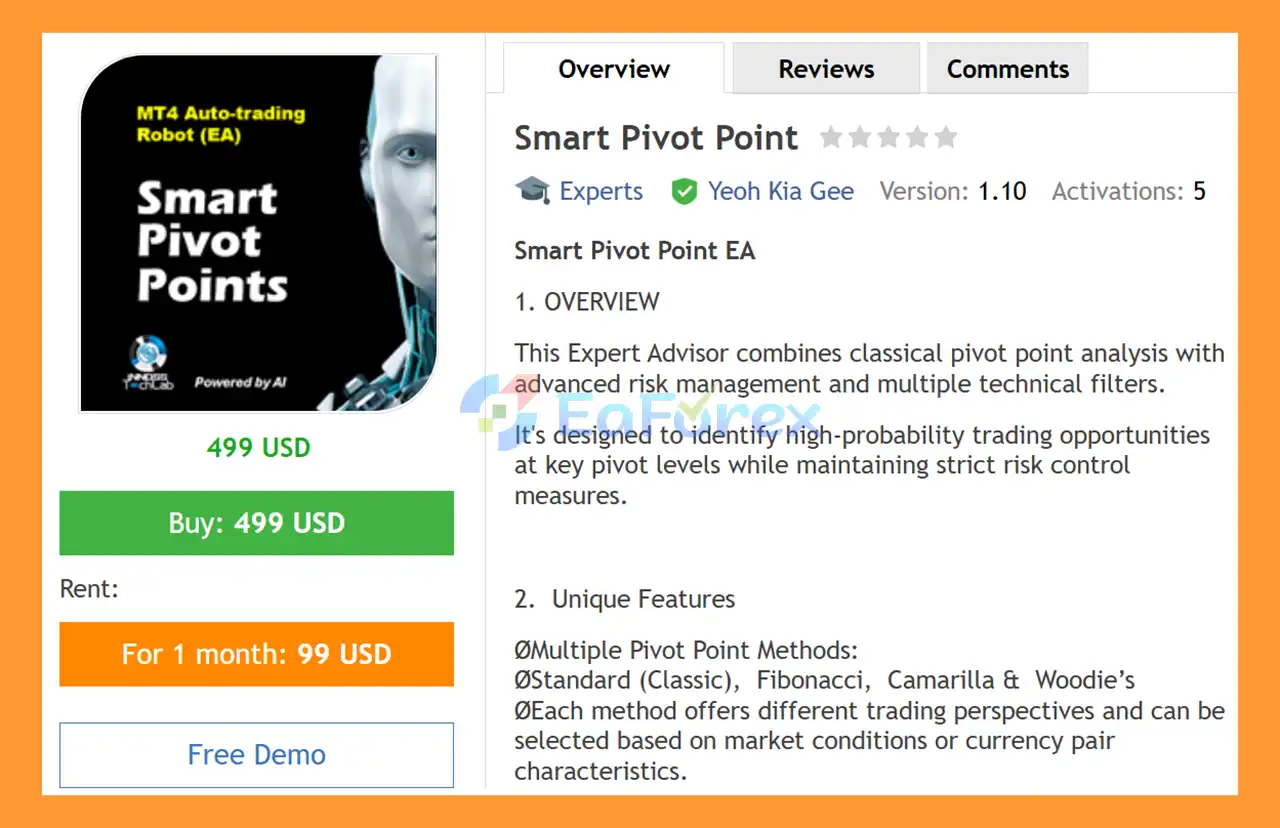Viewport: 1280px width, 828px height.
Task: Click the version number 1.10
Action: [x=1002, y=191]
